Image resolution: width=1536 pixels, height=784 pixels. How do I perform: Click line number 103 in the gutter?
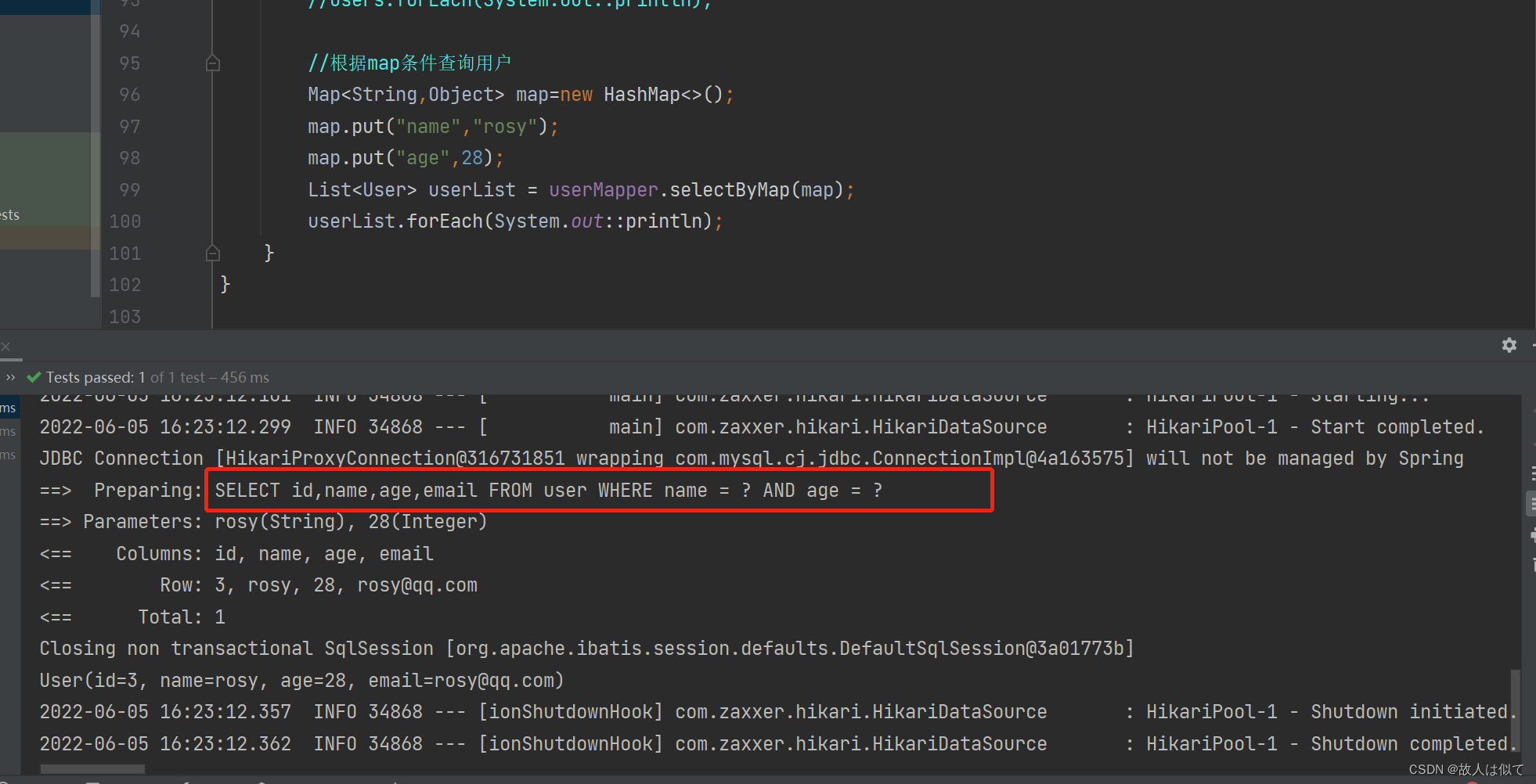[x=125, y=317]
